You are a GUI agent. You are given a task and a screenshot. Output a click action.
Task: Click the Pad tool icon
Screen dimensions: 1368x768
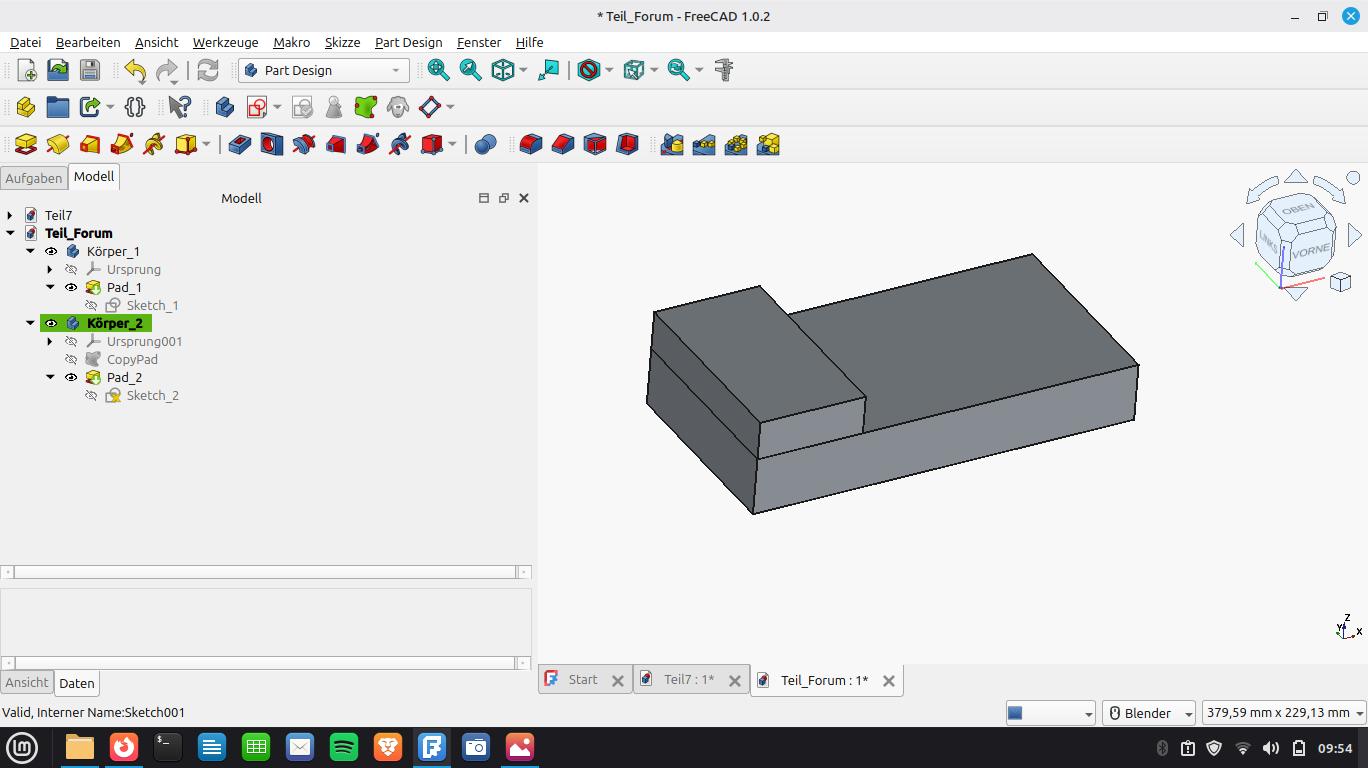[26, 145]
